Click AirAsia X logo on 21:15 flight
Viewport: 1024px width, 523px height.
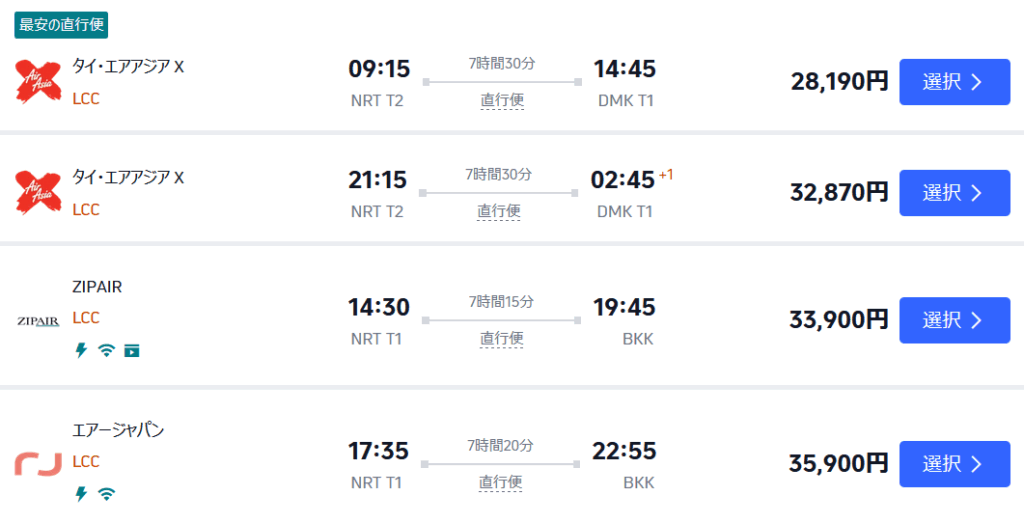coord(39,193)
